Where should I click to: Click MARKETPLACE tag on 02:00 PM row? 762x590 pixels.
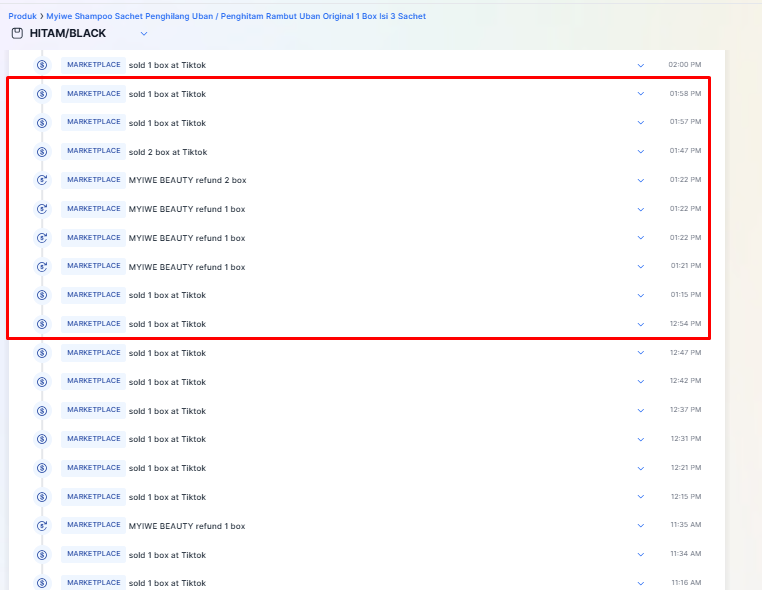click(93, 65)
